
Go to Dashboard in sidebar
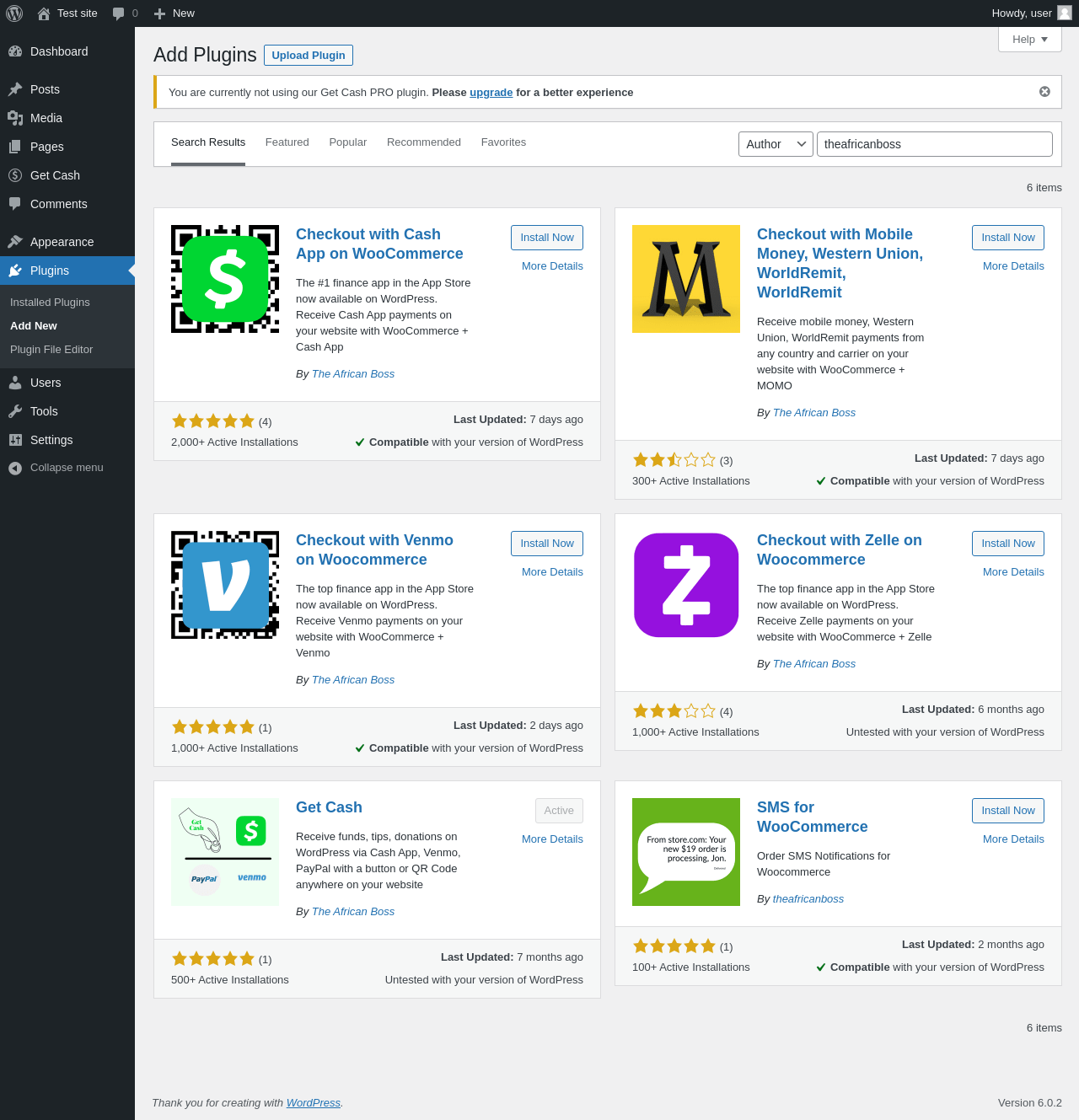click(67, 51)
